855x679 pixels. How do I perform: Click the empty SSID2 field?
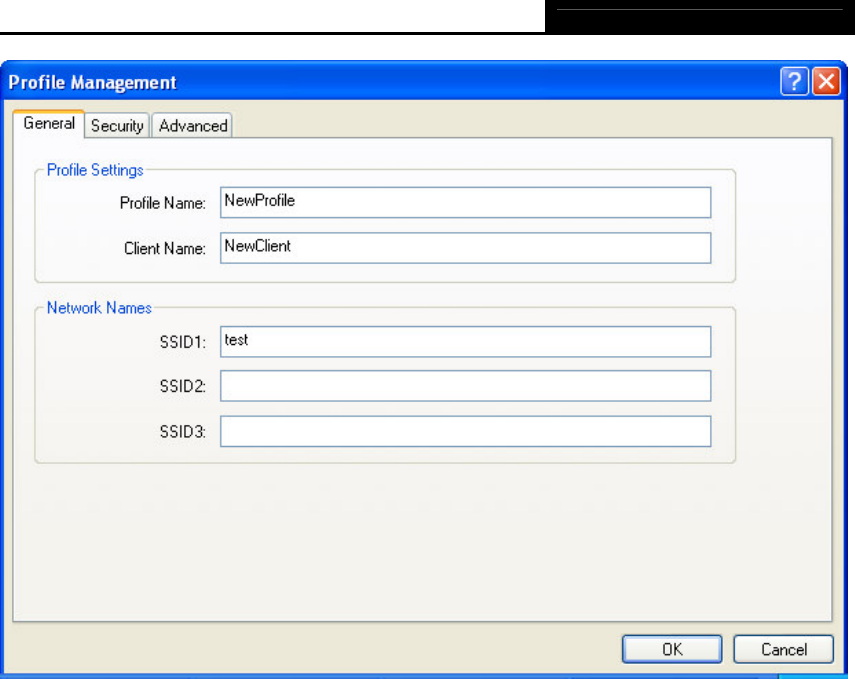tap(465, 386)
